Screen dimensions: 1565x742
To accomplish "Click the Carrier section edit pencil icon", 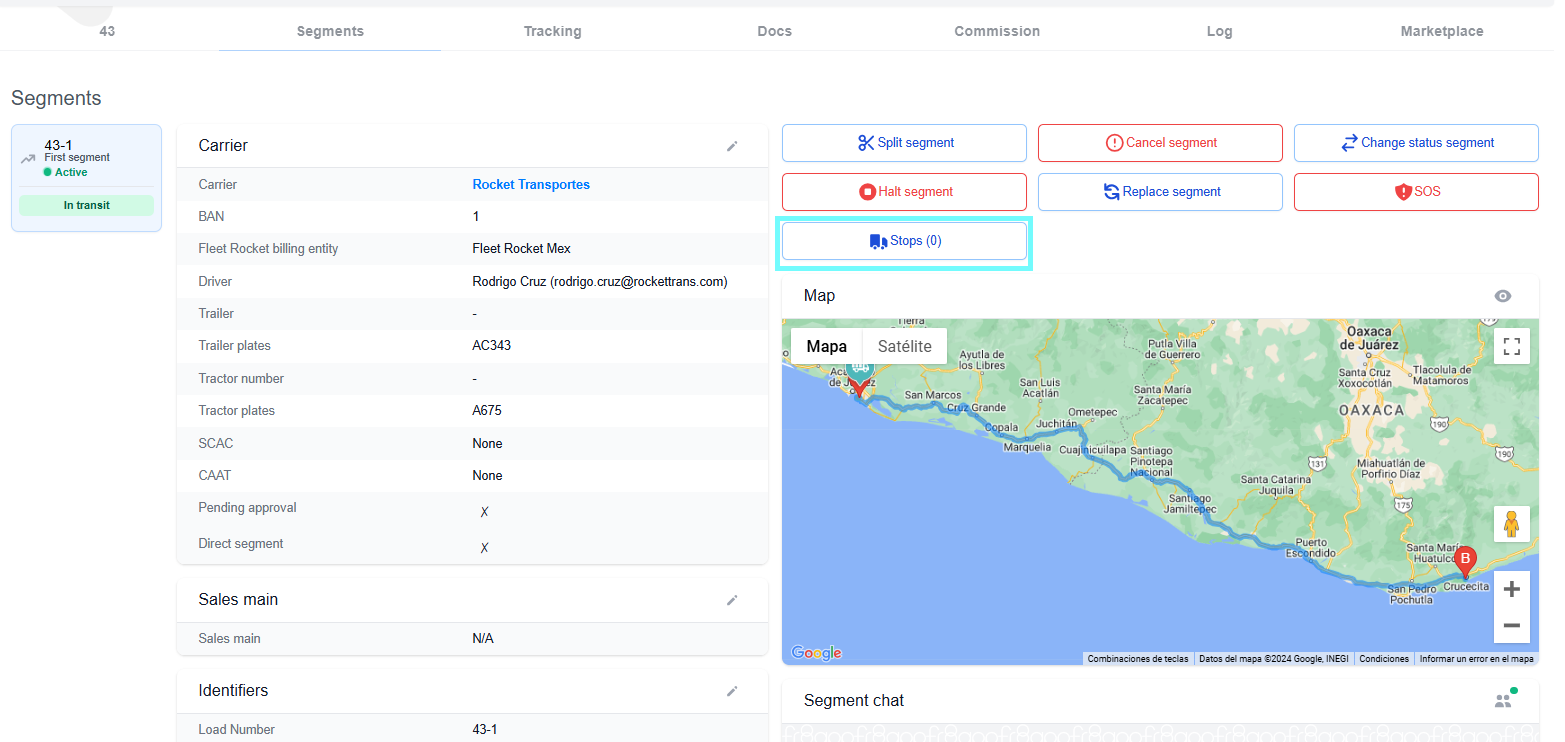I will coord(732,146).
